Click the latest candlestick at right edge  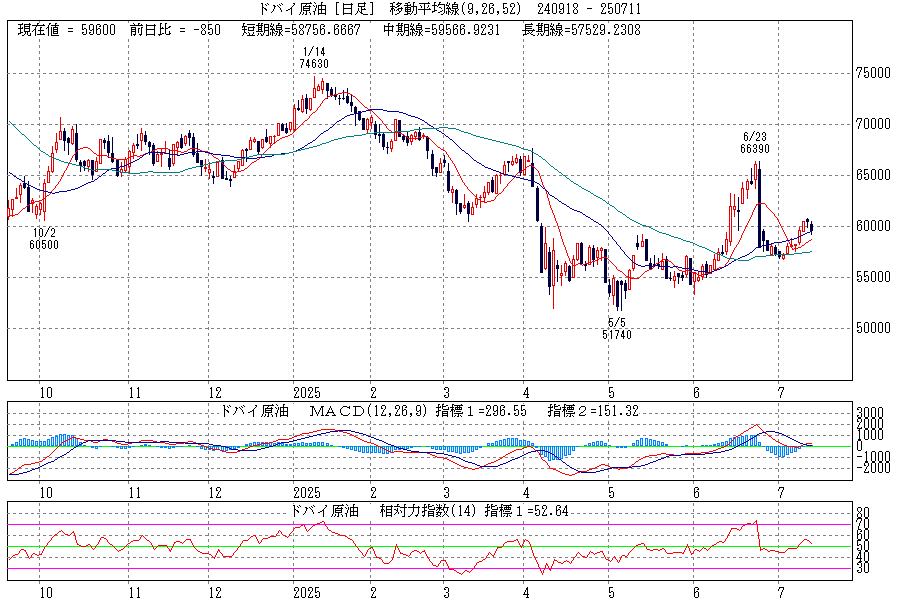coord(811,227)
